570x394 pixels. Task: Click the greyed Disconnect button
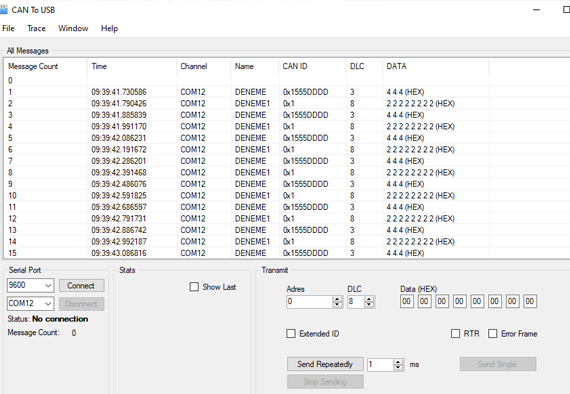coord(81,304)
